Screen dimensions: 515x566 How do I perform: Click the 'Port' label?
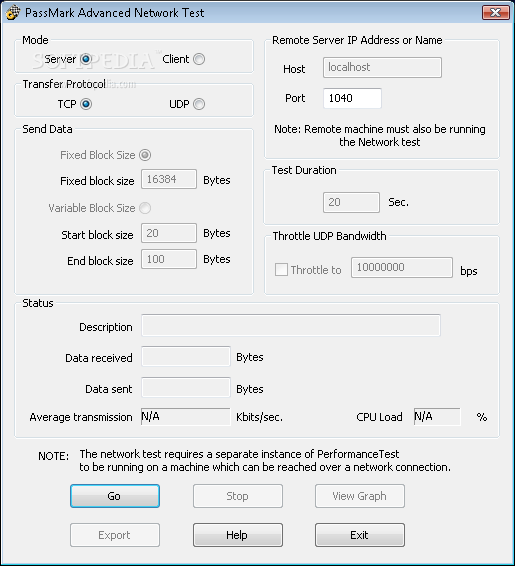(295, 98)
